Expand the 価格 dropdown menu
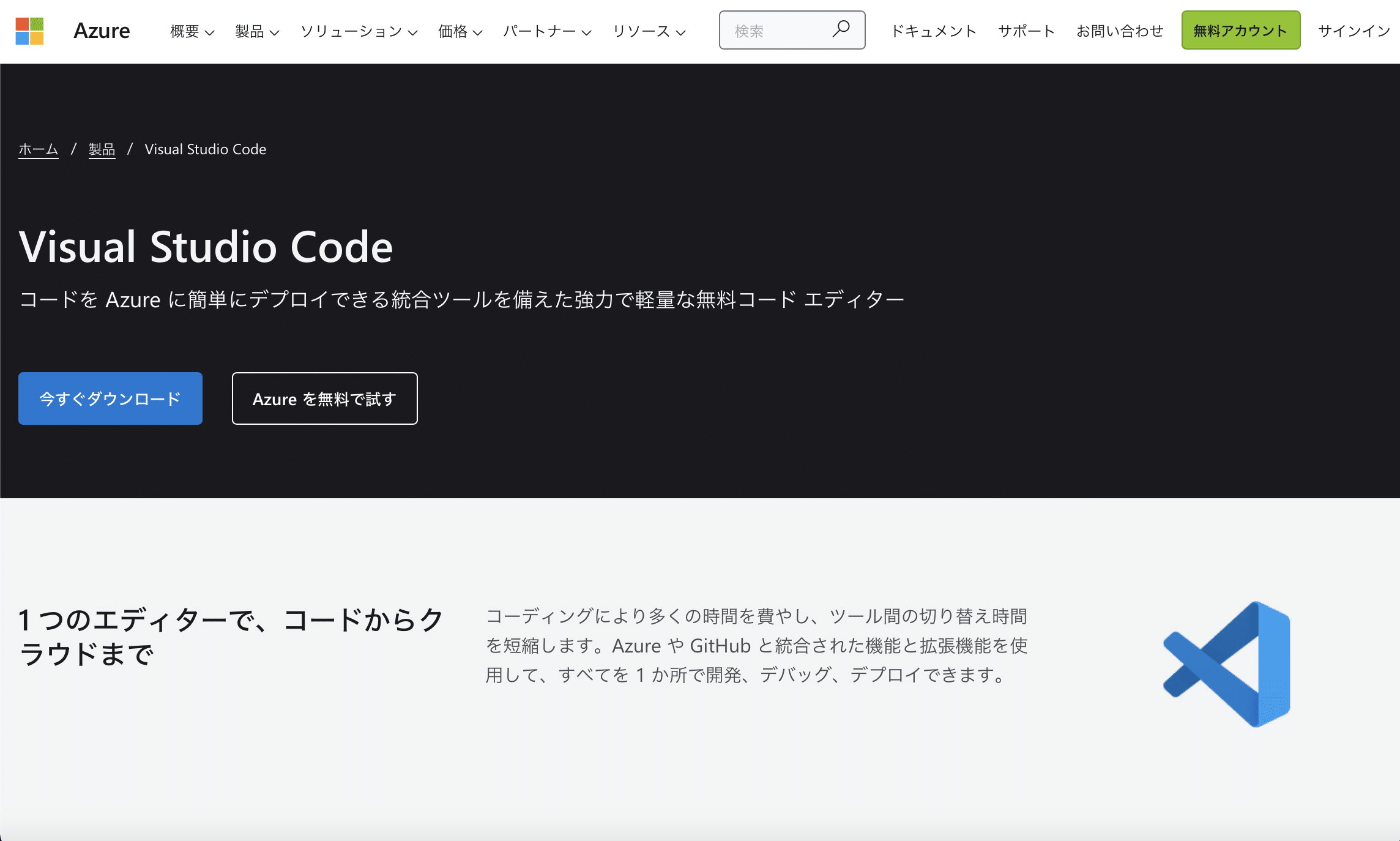Viewport: 1400px width, 841px height. 460,31
